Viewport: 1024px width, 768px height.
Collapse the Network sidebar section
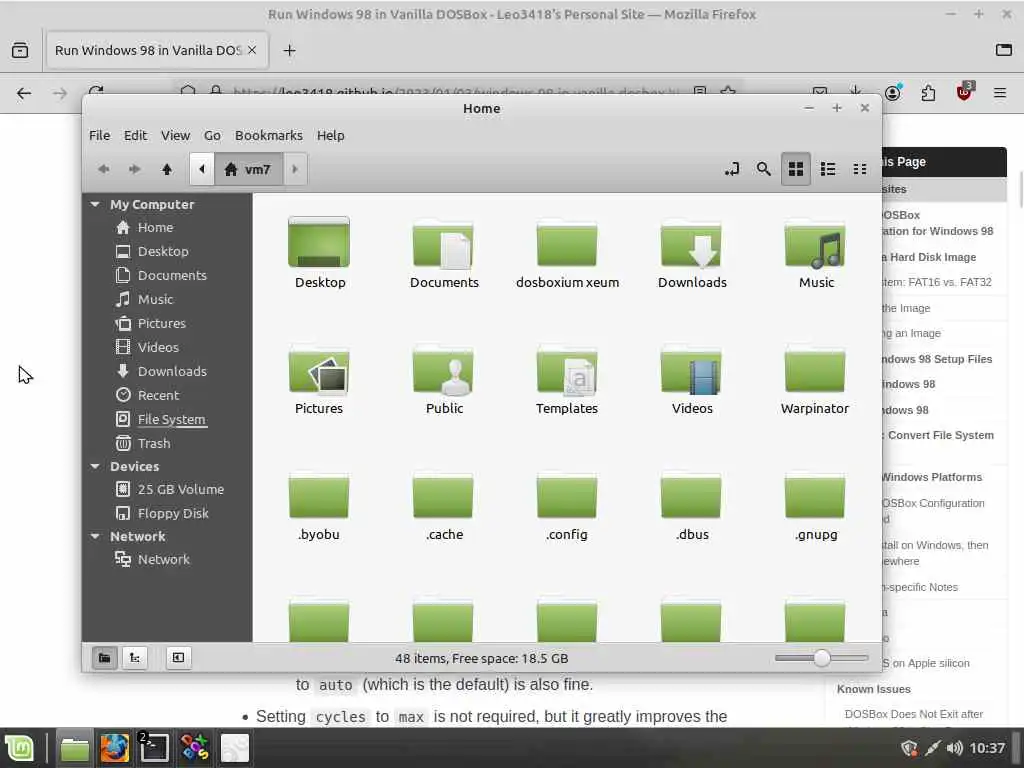(95, 536)
